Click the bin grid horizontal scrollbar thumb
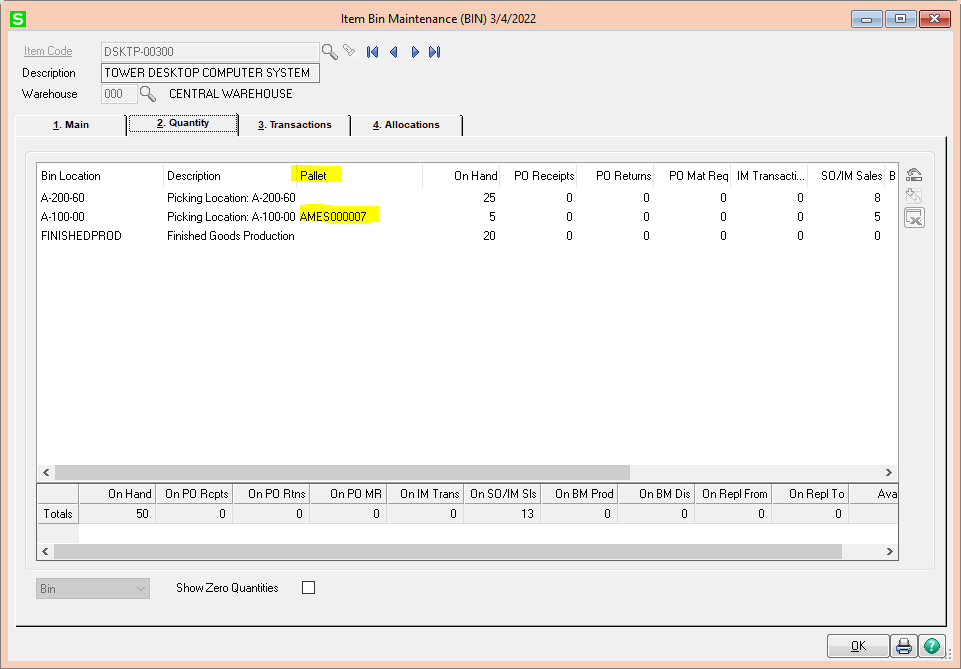 pos(342,472)
